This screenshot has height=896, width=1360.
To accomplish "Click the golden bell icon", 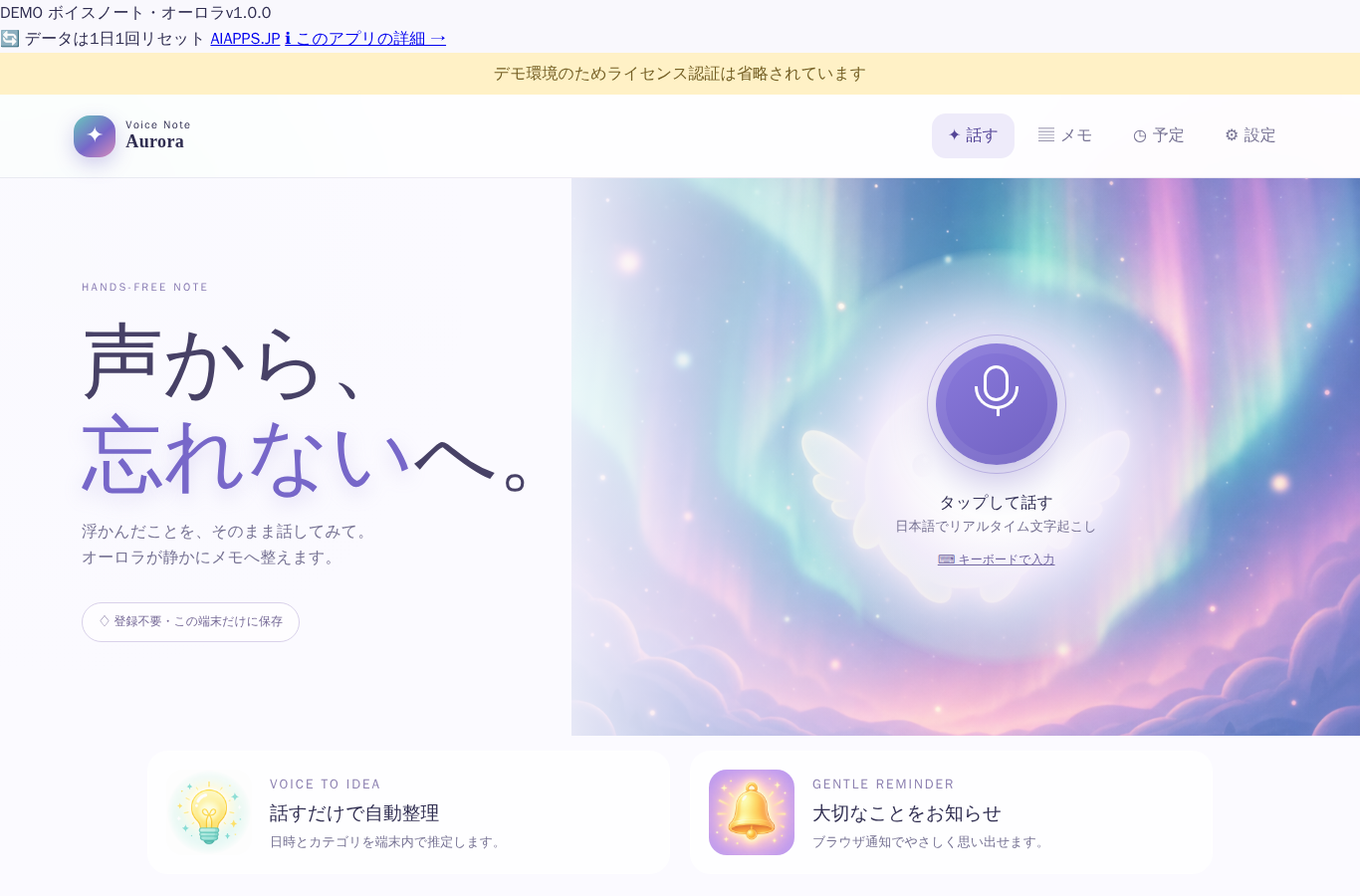I will coord(752,812).
